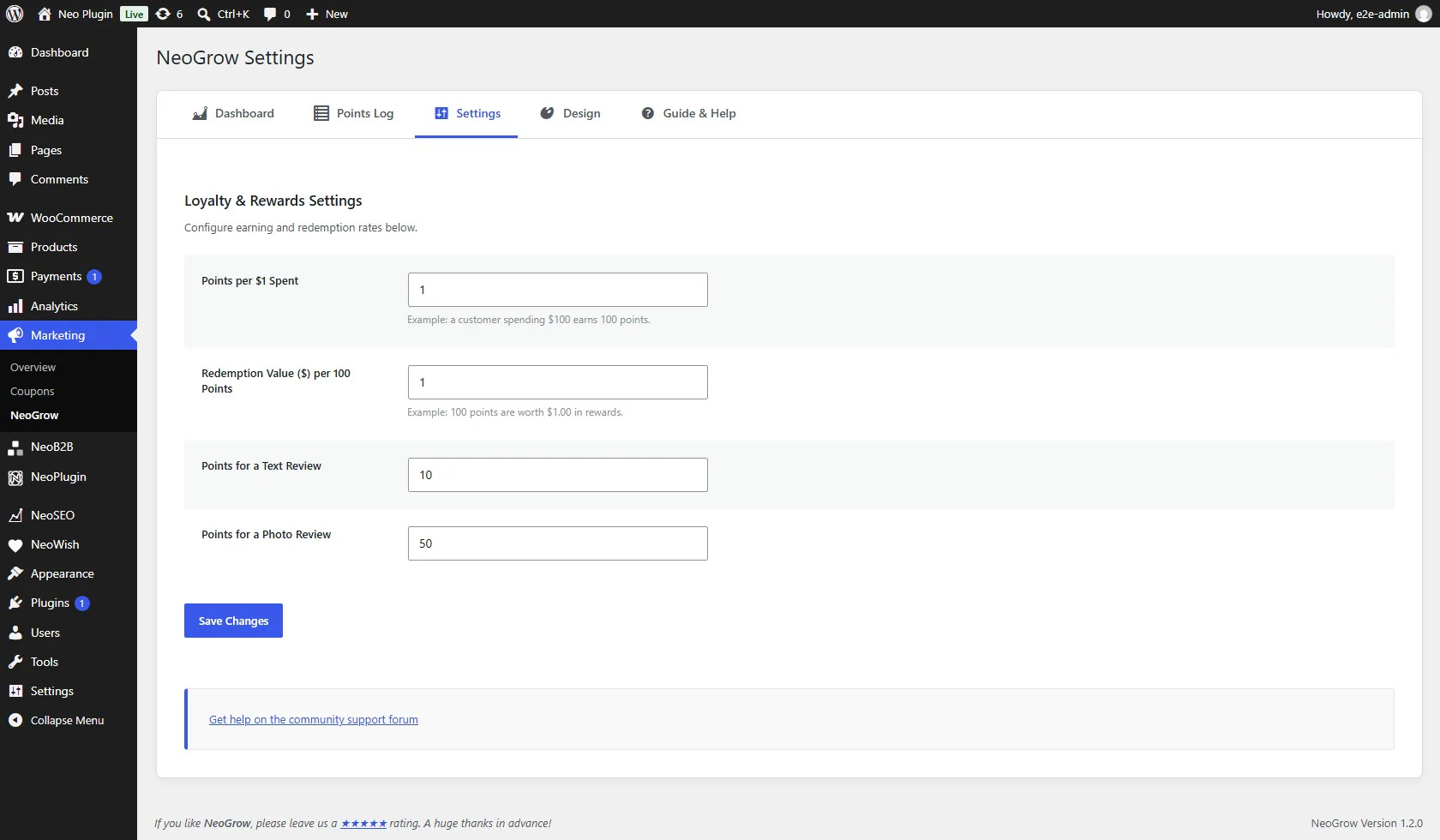Image resolution: width=1440 pixels, height=840 pixels.
Task: Open the Guide & Help tab
Action: pyautogui.click(x=688, y=113)
